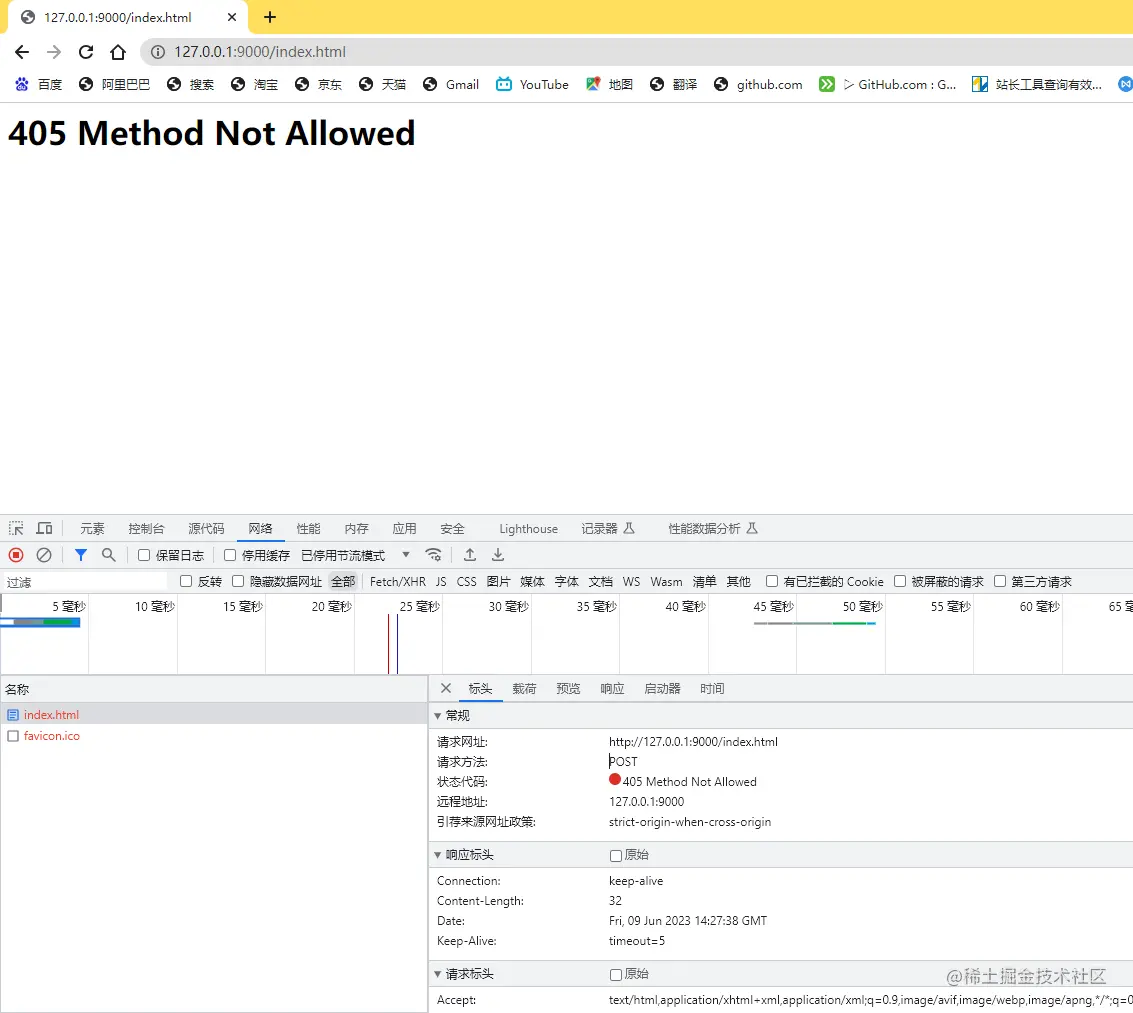Toggle 原始 checkbox for 响应标头
1133x1013 pixels.
(616, 855)
